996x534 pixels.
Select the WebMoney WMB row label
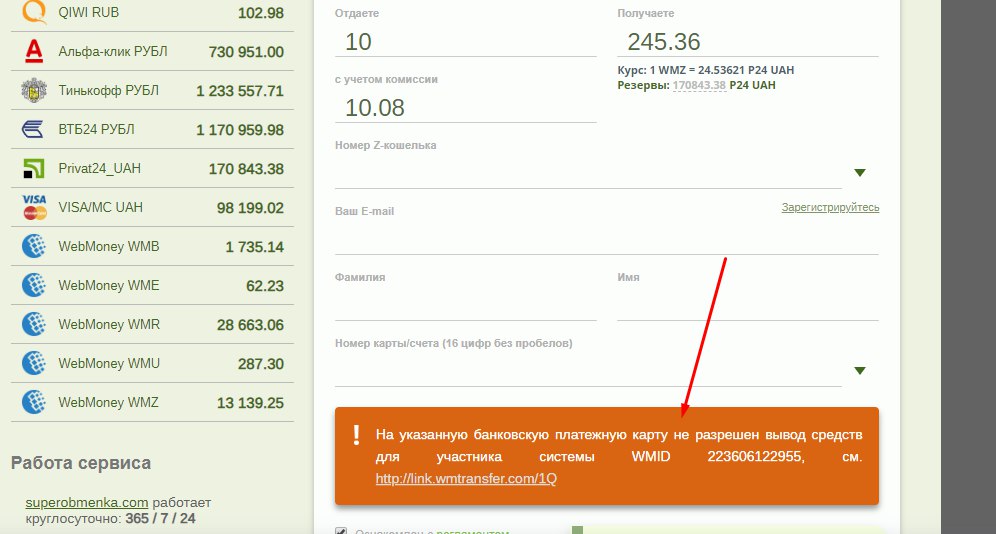109,246
